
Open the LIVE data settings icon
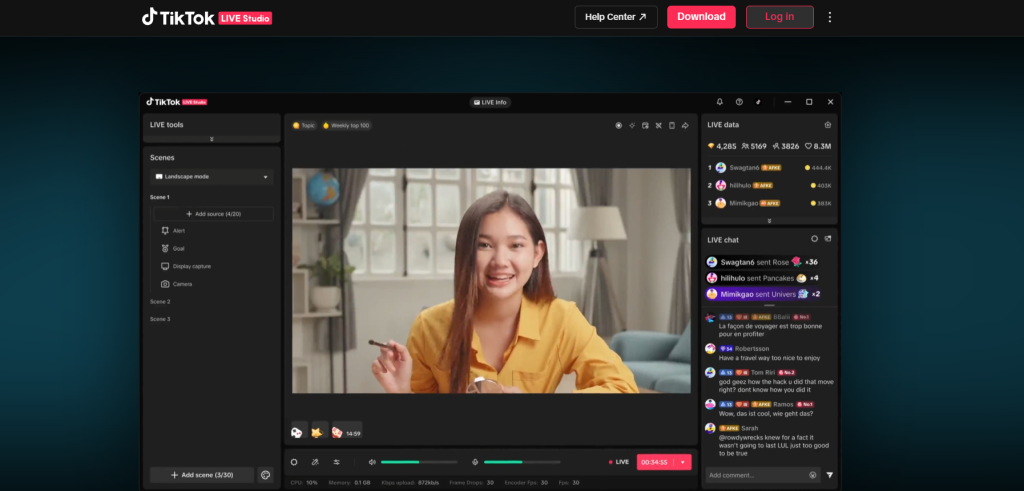pos(827,125)
